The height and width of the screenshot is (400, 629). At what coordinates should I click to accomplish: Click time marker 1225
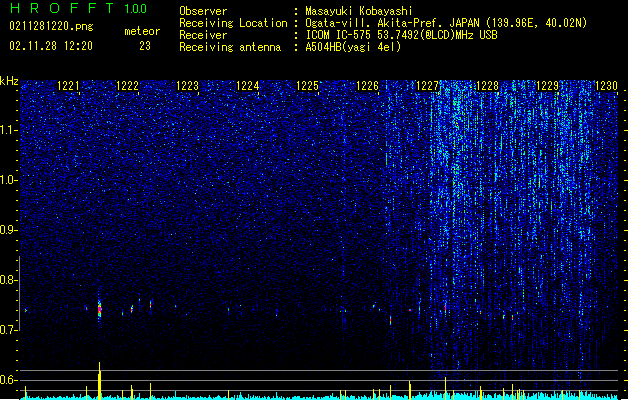(307, 86)
